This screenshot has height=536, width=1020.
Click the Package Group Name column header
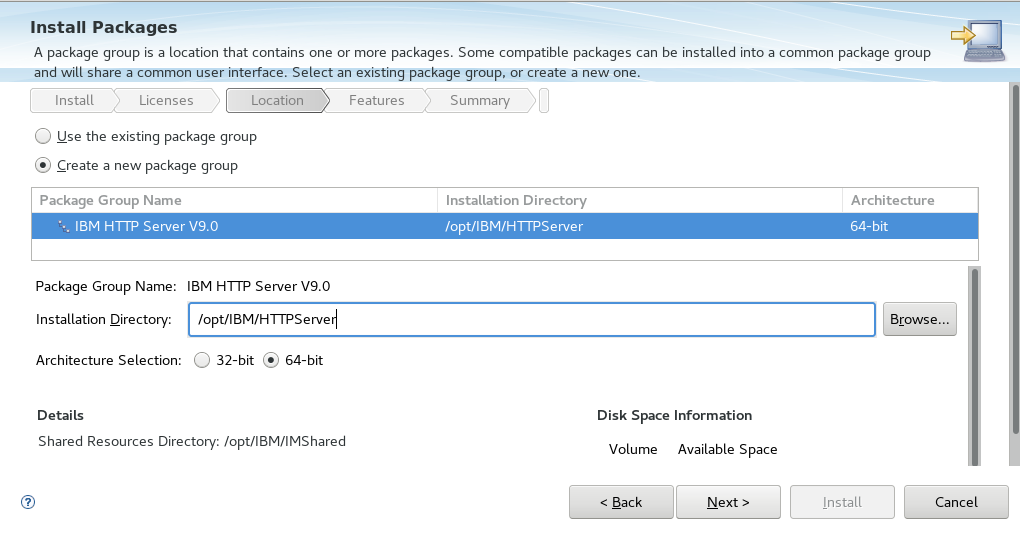(x=234, y=200)
